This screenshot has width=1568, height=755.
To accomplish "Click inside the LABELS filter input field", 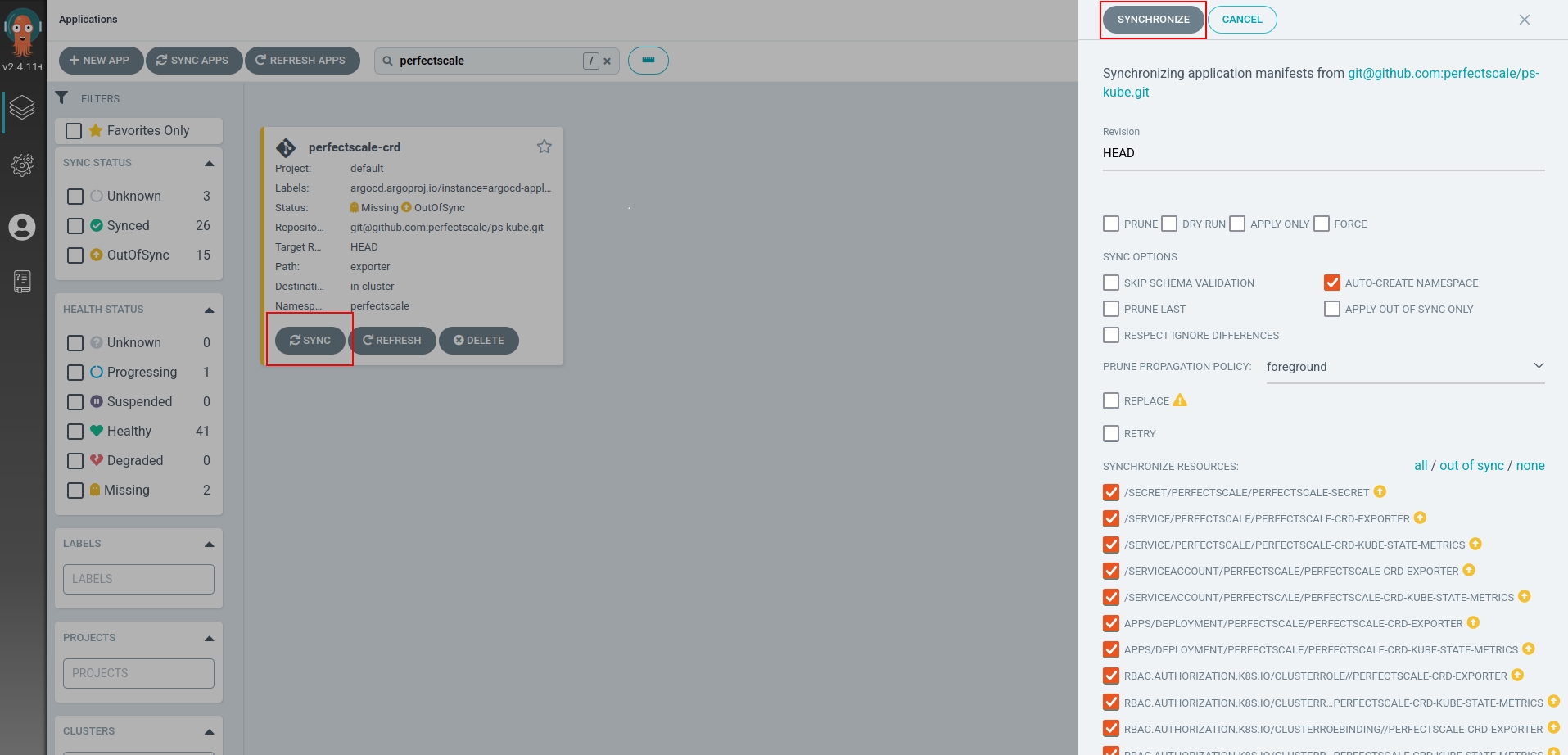I will point(138,579).
